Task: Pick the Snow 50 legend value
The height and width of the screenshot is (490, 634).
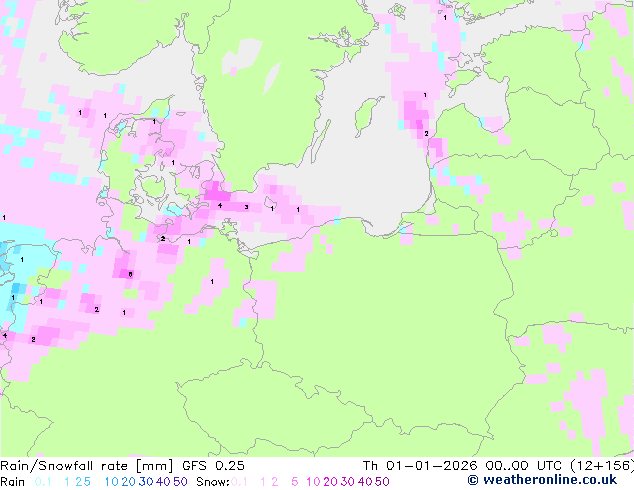Action: click(383, 482)
